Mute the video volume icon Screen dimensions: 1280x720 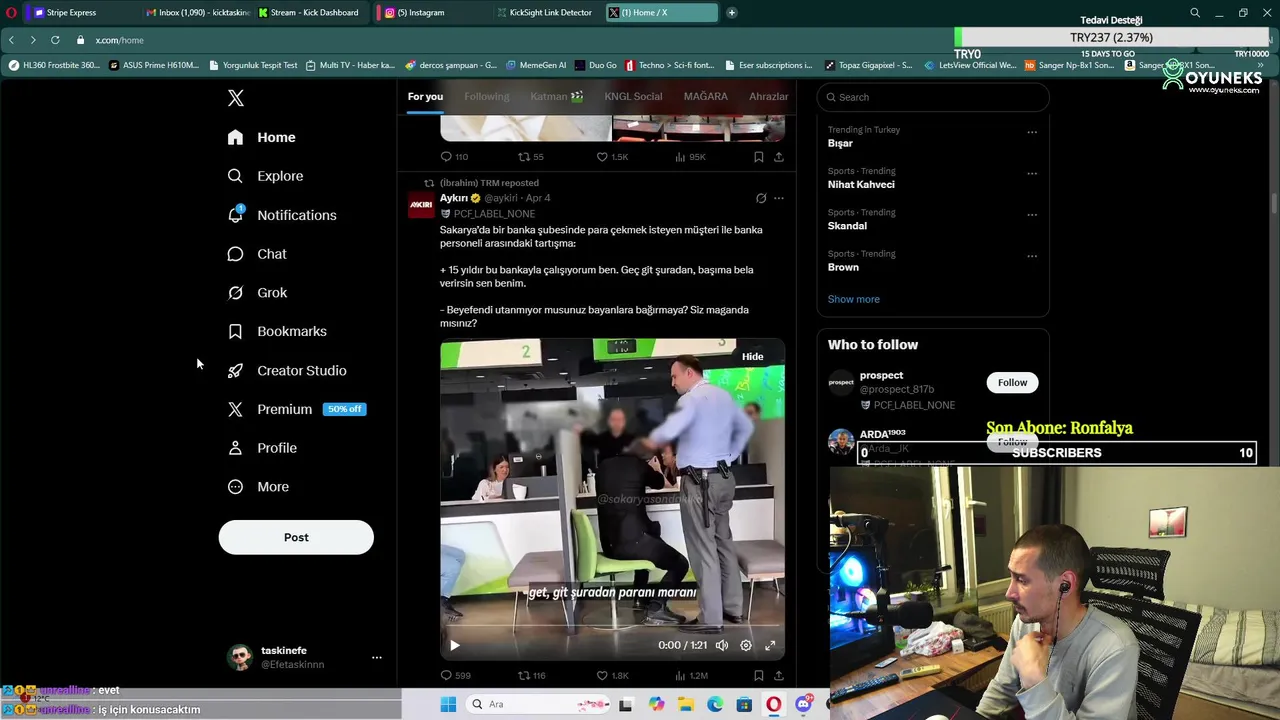pyautogui.click(x=722, y=645)
